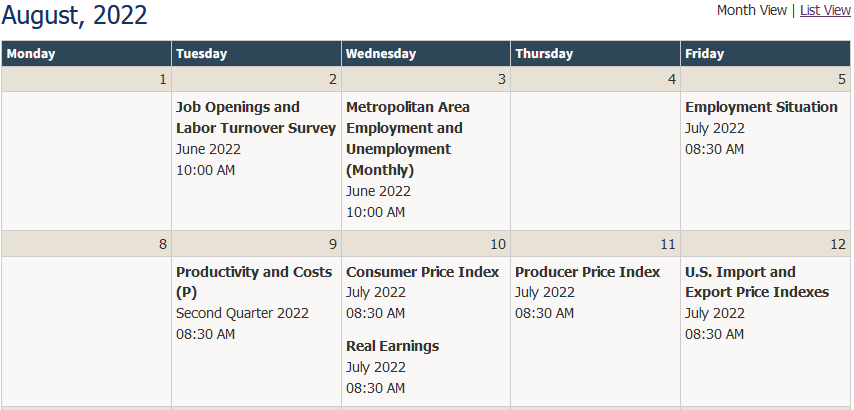
Task: Click 08:30 AM under Real Earnings
Action: click(375, 388)
